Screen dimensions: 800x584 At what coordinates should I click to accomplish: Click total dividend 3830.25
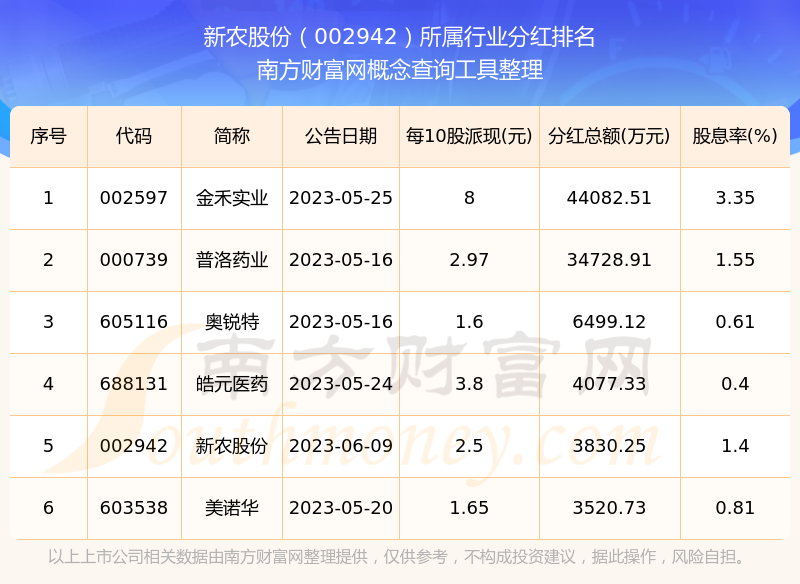[609, 446]
